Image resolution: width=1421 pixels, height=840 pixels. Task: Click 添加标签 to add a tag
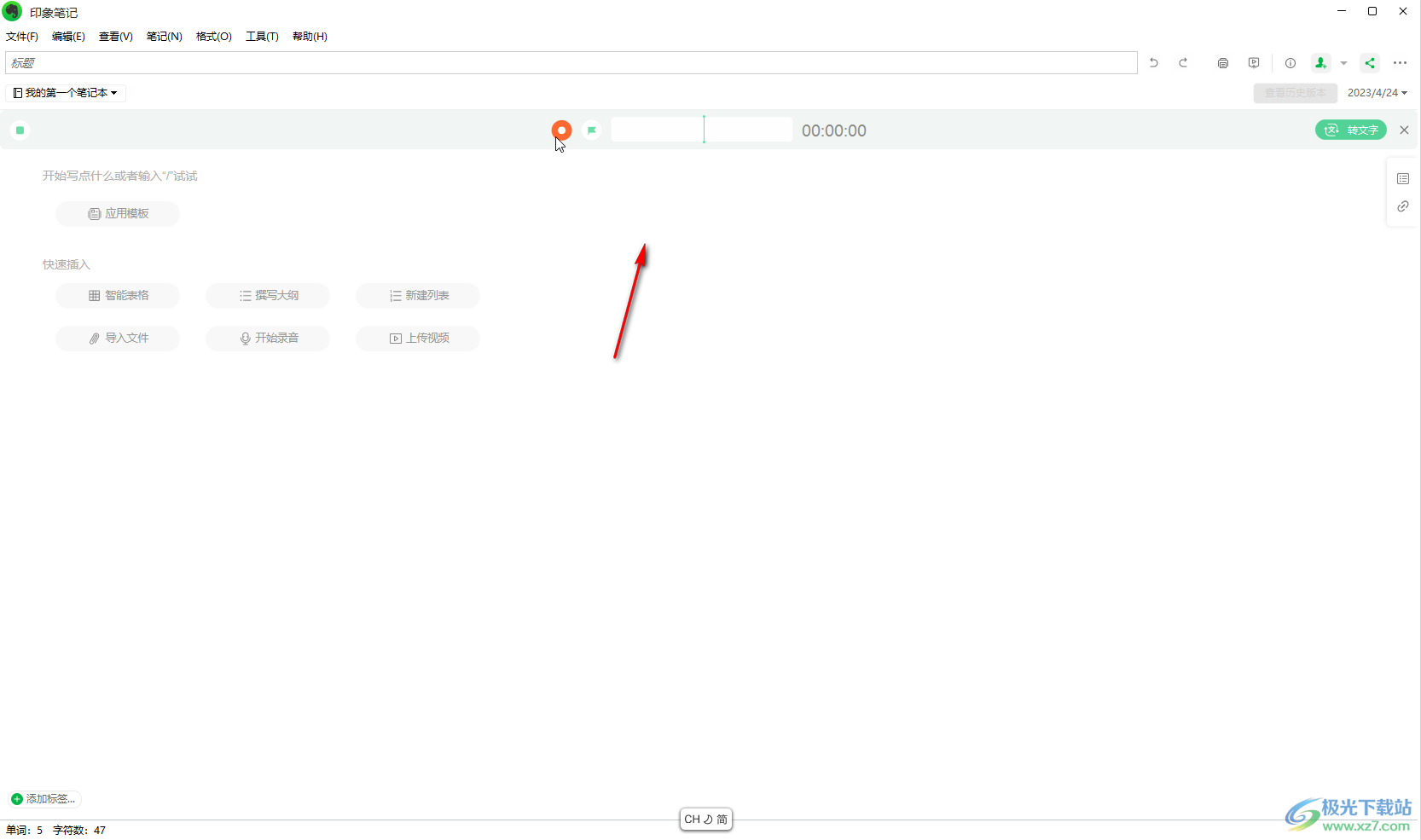point(44,799)
